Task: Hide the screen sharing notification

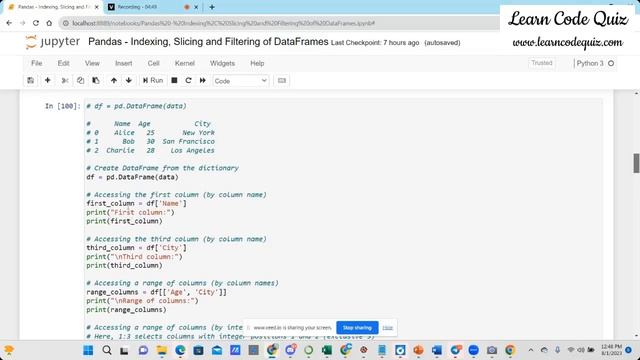Action: (x=387, y=328)
